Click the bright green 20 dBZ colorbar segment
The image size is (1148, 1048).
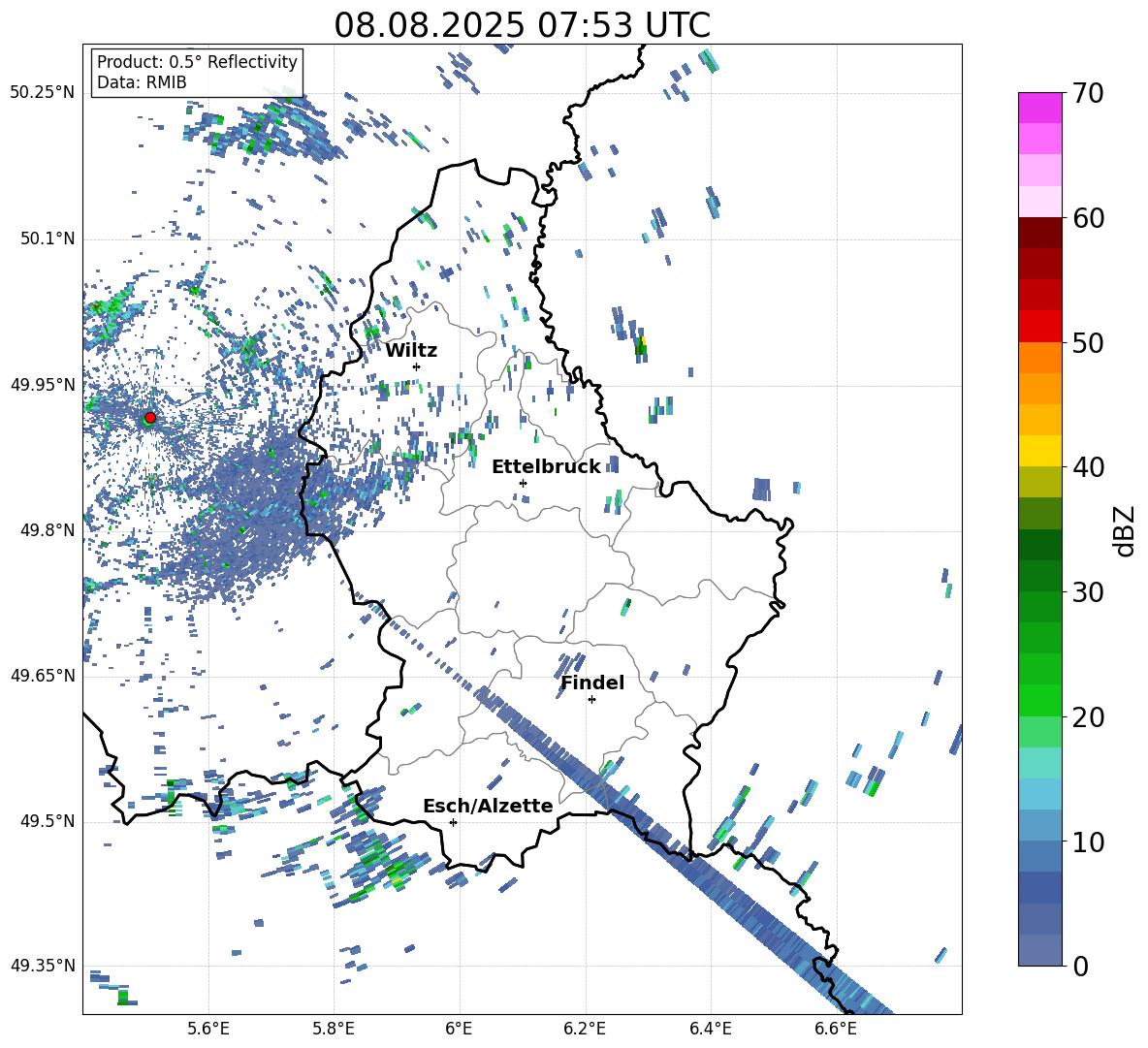tap(1039, 700)
